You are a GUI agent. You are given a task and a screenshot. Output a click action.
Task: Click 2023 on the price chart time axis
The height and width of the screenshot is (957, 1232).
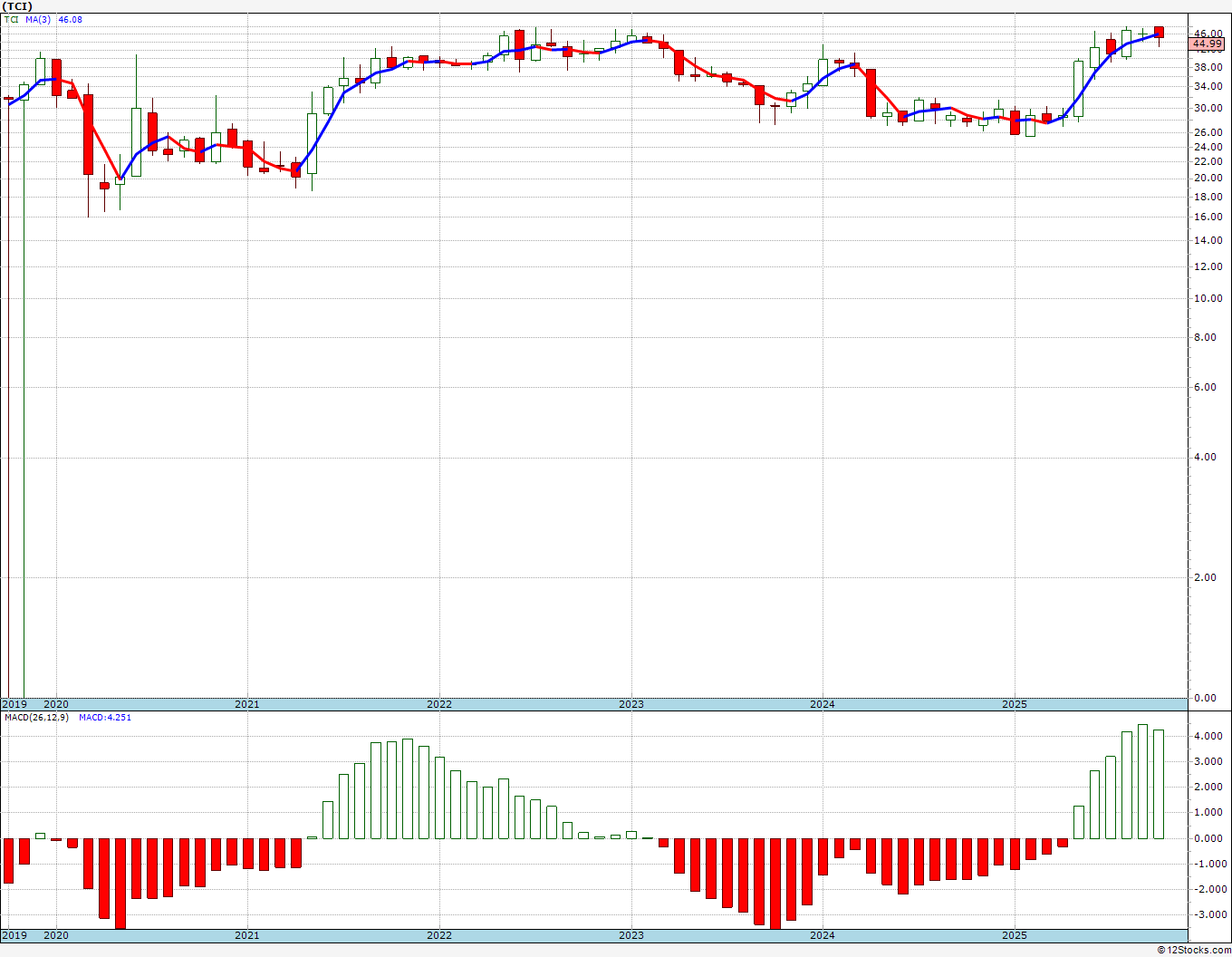click(631, 704)
